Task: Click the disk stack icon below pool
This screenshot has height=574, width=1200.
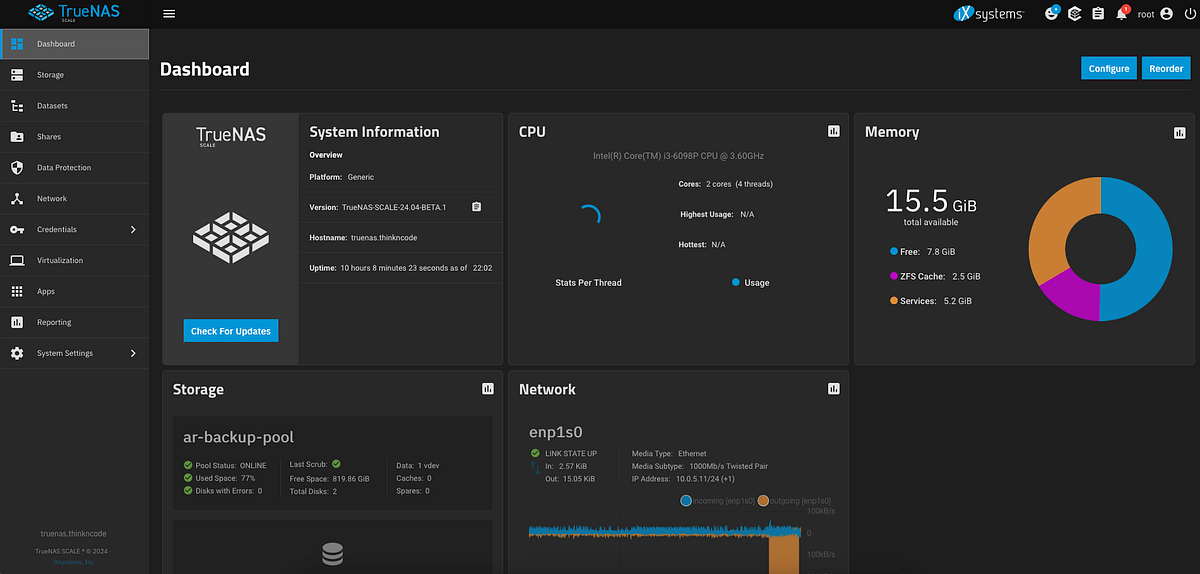Action: tap(333, 554)
